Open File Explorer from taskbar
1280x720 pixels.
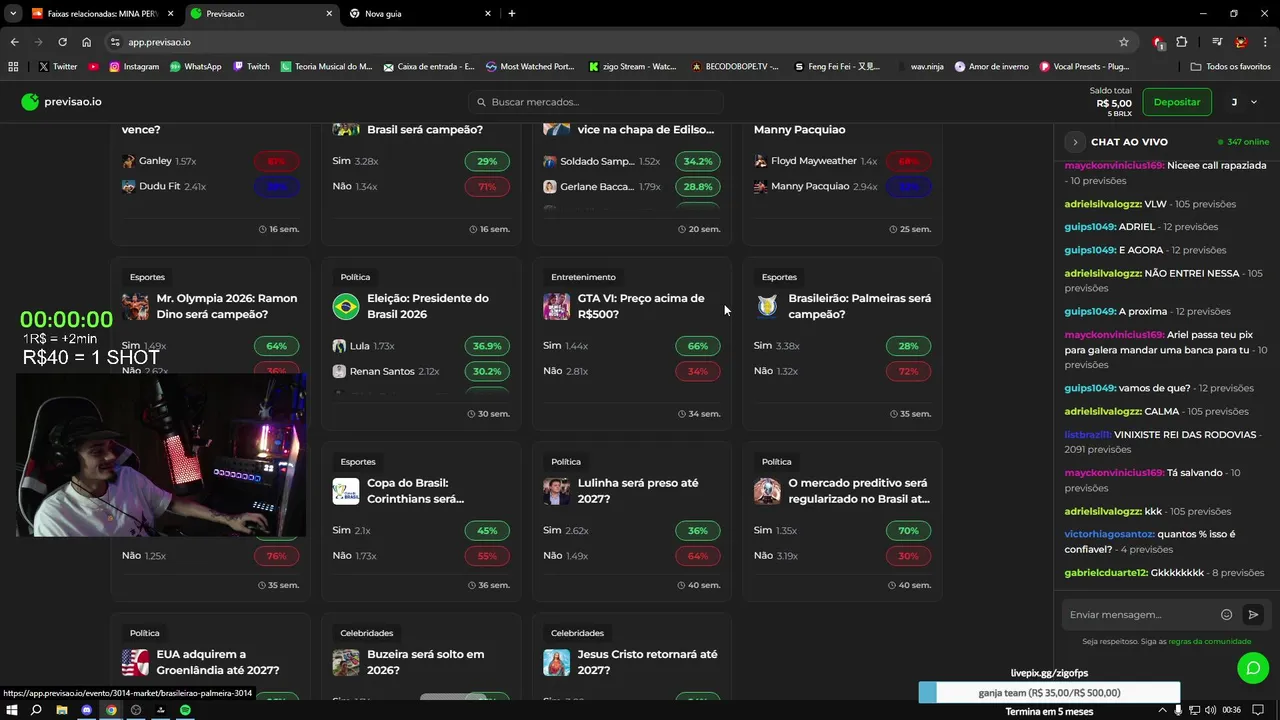(61, 710)
